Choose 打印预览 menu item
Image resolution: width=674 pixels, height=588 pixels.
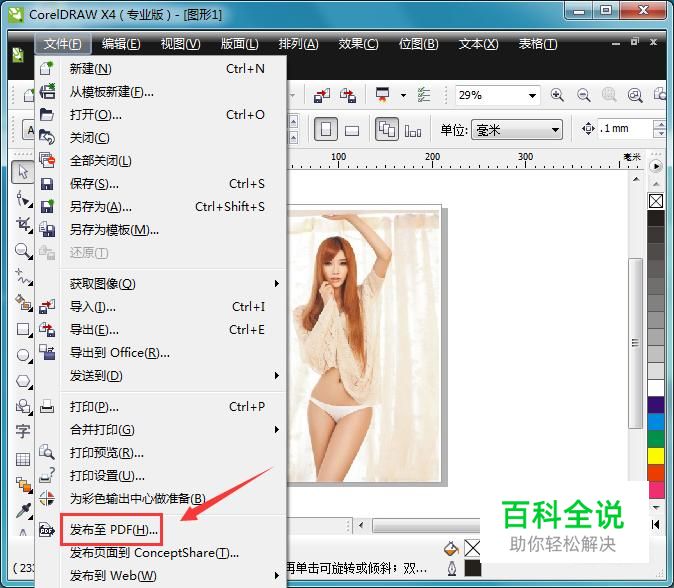[x=161, y=453]
